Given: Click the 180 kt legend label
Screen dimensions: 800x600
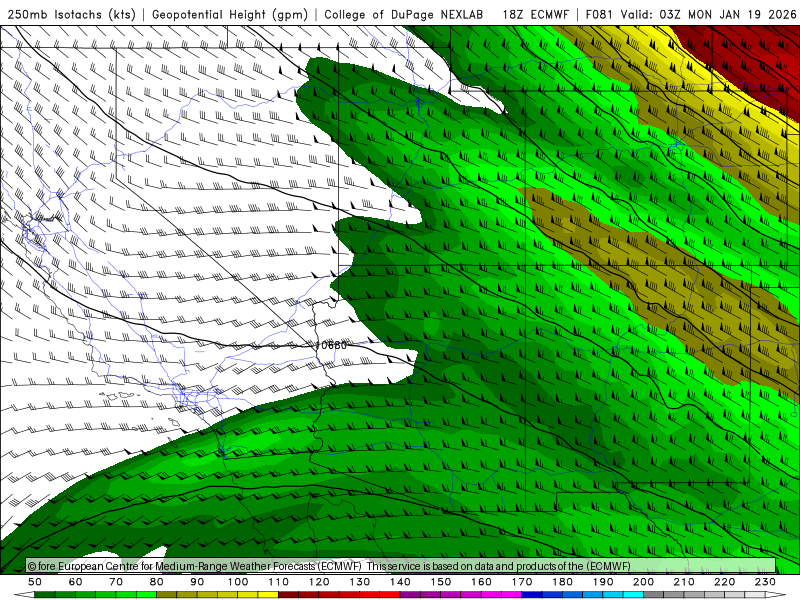Looking at the screenshot, I should [563, 582].
